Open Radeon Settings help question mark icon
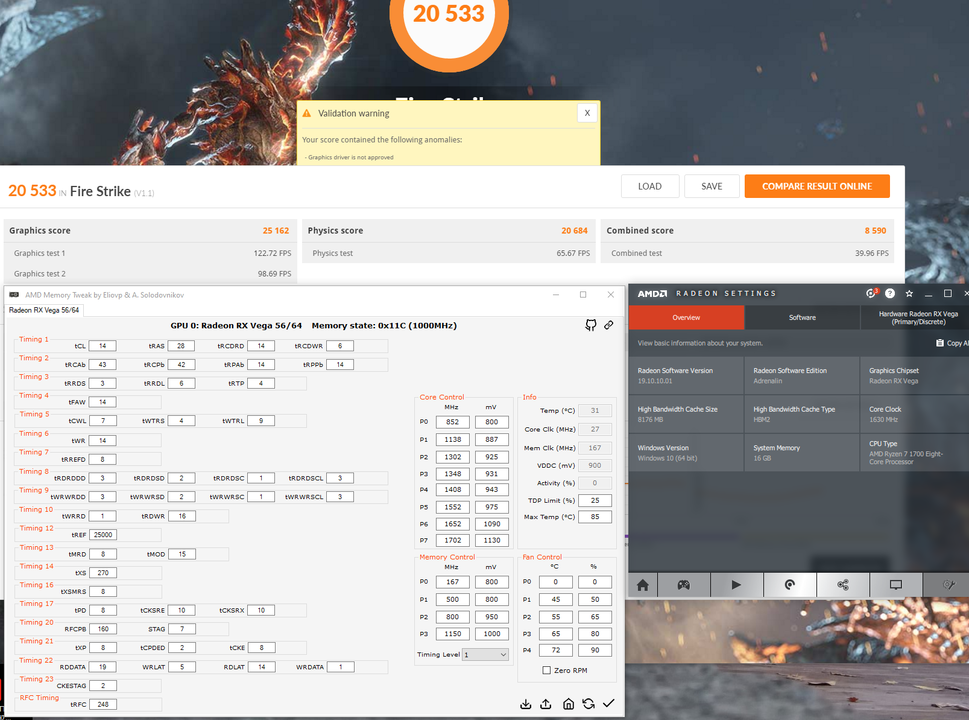The width and height of the screenshot is (969, 720). 890,294
